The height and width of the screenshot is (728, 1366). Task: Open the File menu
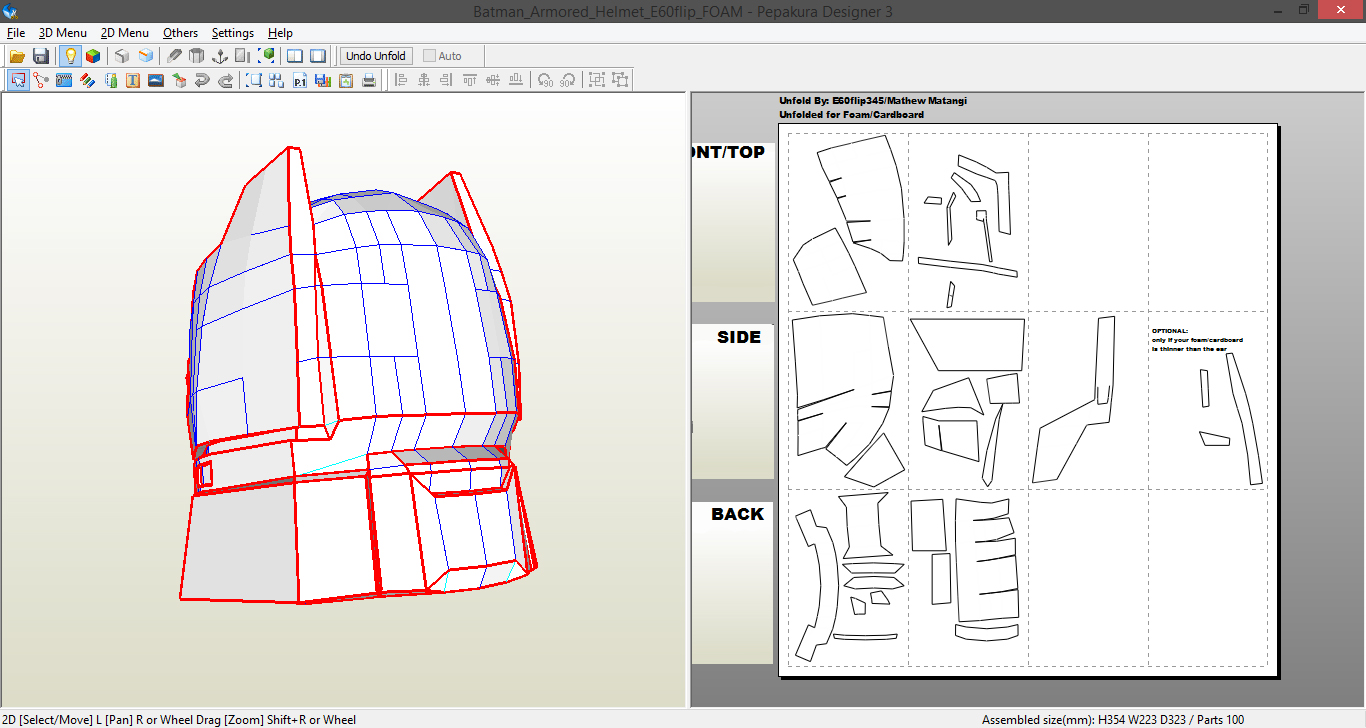16,33
